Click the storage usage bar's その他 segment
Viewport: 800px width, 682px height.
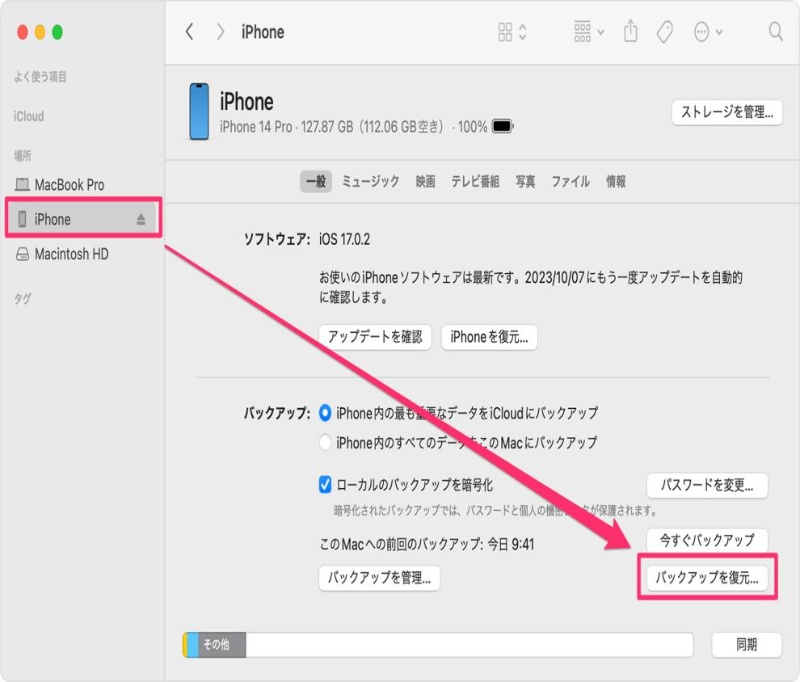[x=216, y=645]
